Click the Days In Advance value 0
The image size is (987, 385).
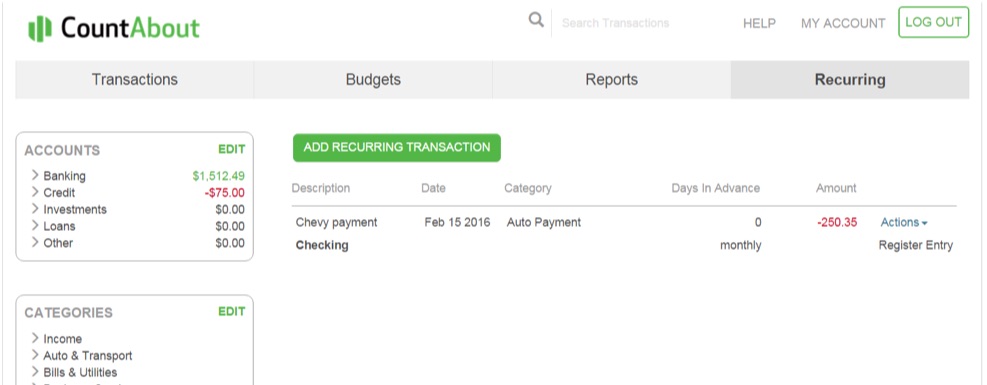tap(758, 223)
